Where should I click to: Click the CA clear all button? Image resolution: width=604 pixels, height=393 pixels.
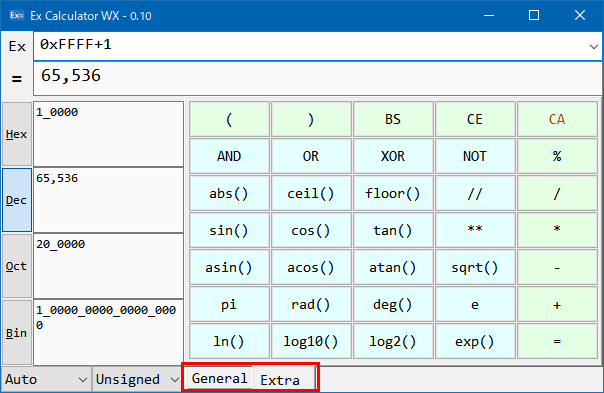click(557, 119)
